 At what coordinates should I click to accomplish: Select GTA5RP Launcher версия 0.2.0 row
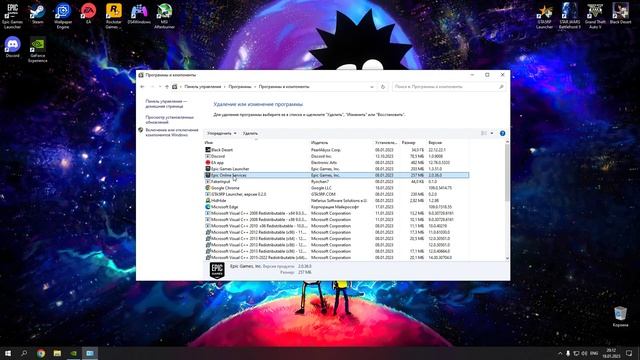[336, 194]
